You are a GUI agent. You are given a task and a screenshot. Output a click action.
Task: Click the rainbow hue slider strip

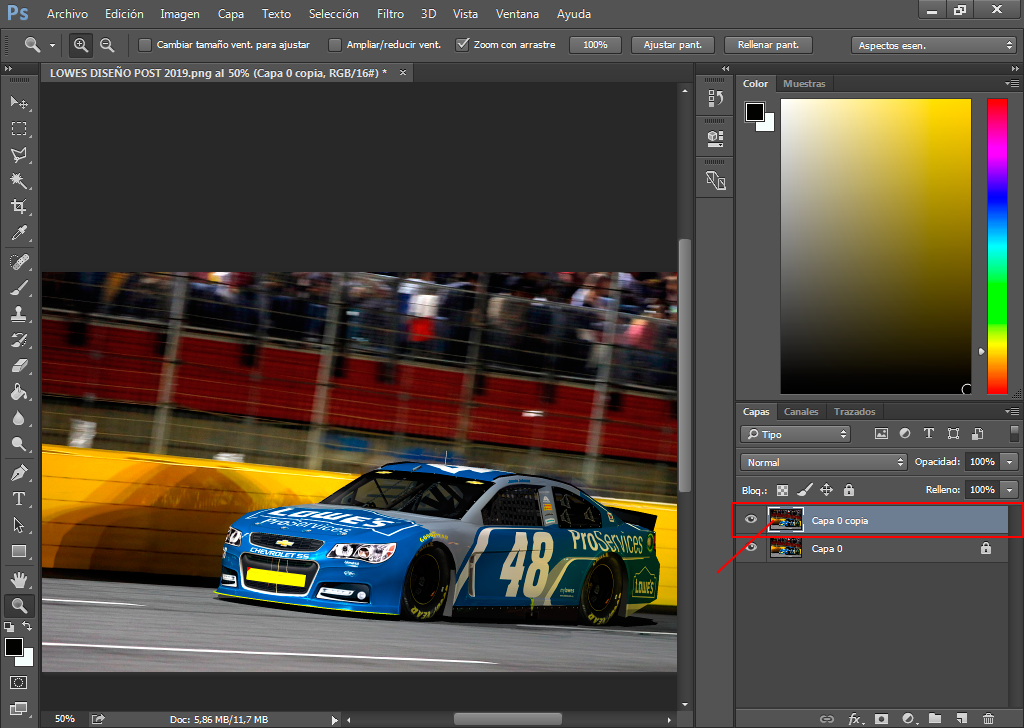[997, 246]
